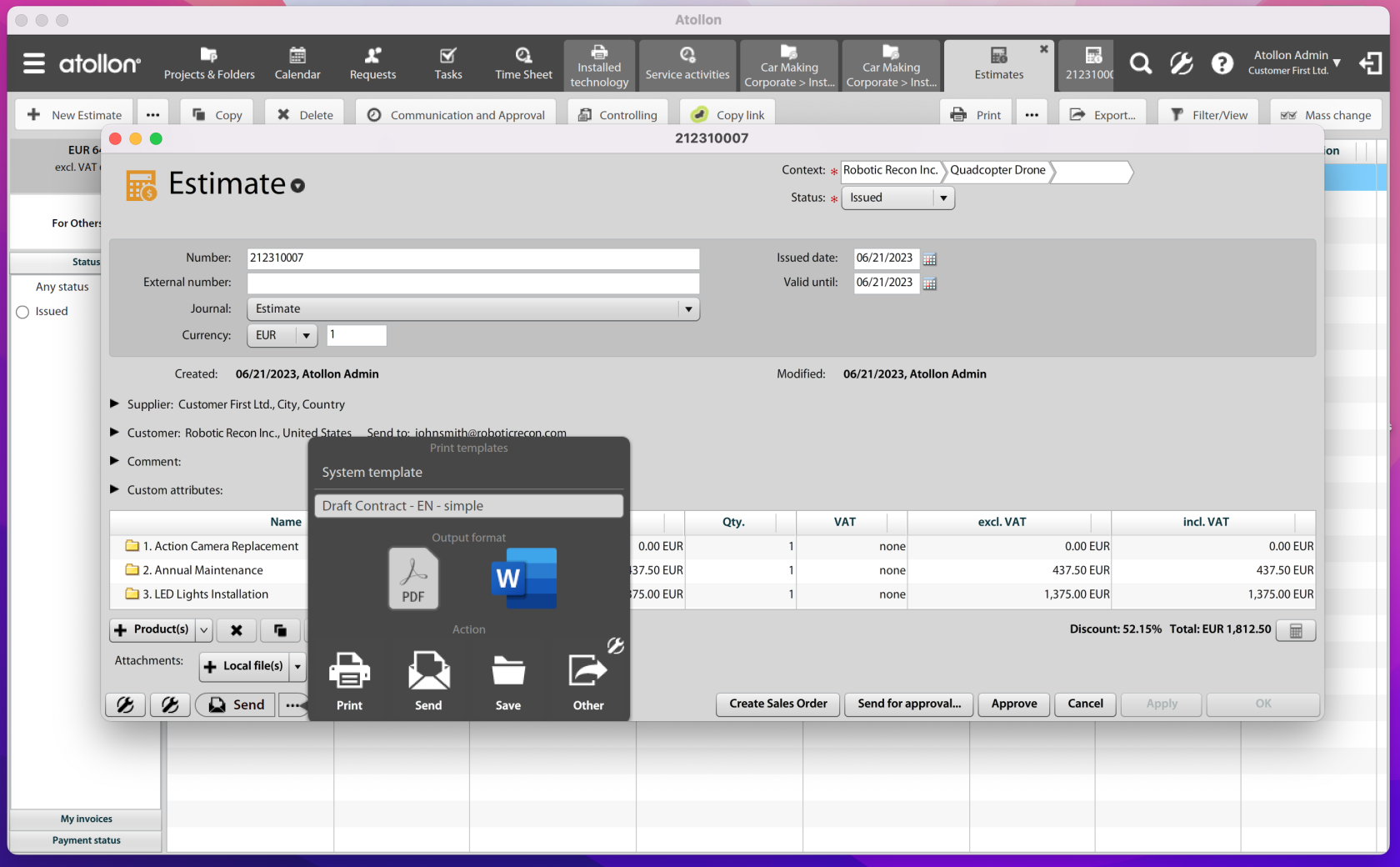Open the Product(s) dropdown arrow
This screenshot has width=1400, height=867.
203,630
